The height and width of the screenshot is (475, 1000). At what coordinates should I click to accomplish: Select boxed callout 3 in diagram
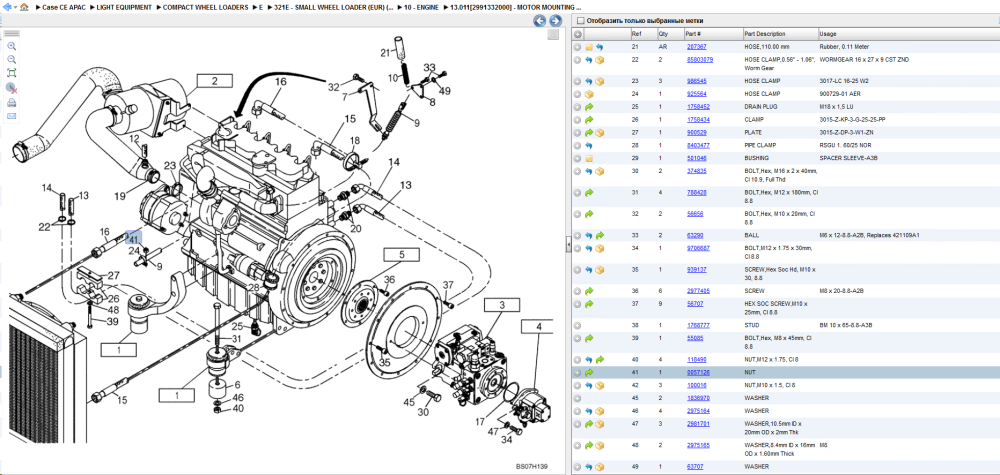coord(502,305)
